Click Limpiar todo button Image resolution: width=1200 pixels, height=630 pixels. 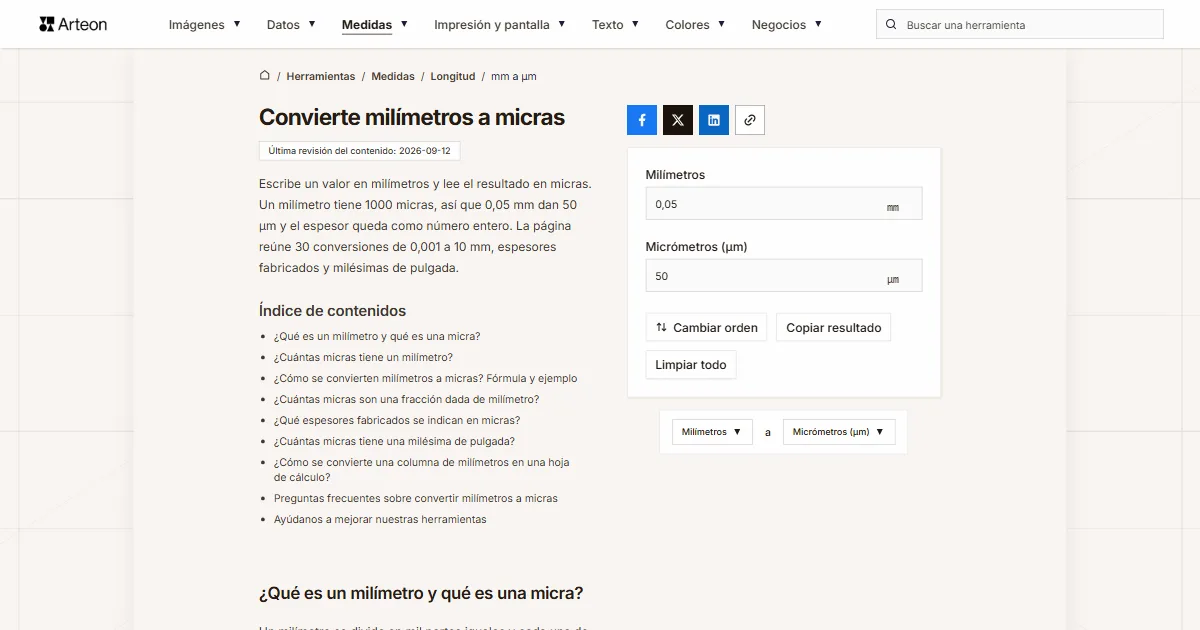691,365
